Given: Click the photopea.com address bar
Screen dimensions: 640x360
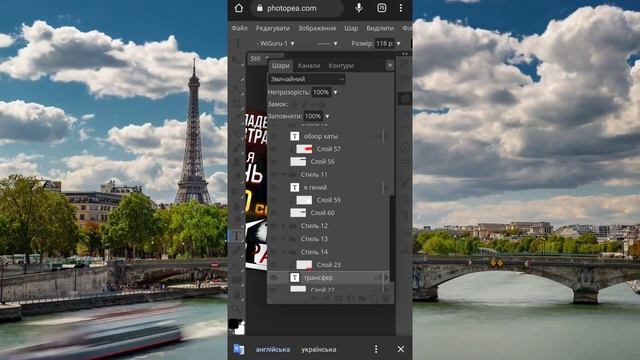Looking at the screenshot, I should (297, 8).
